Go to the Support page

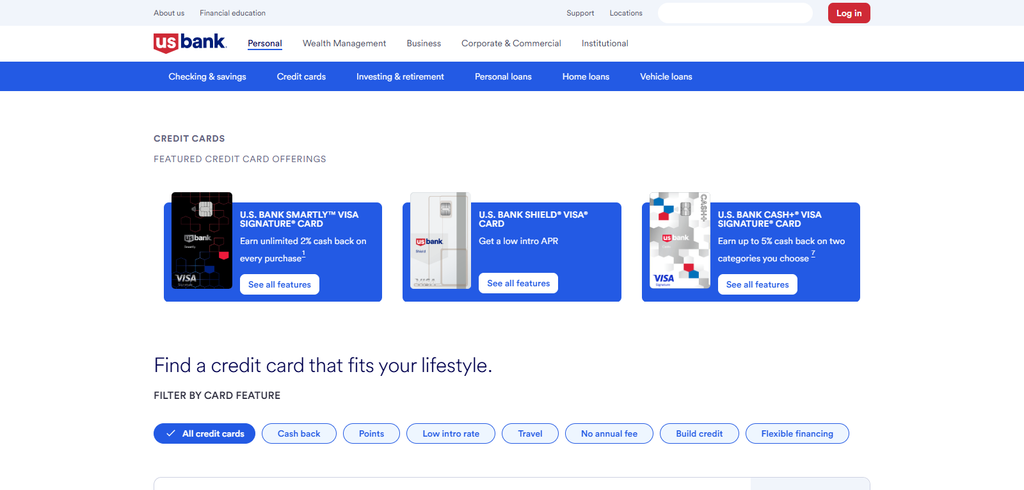pos(580,13)
